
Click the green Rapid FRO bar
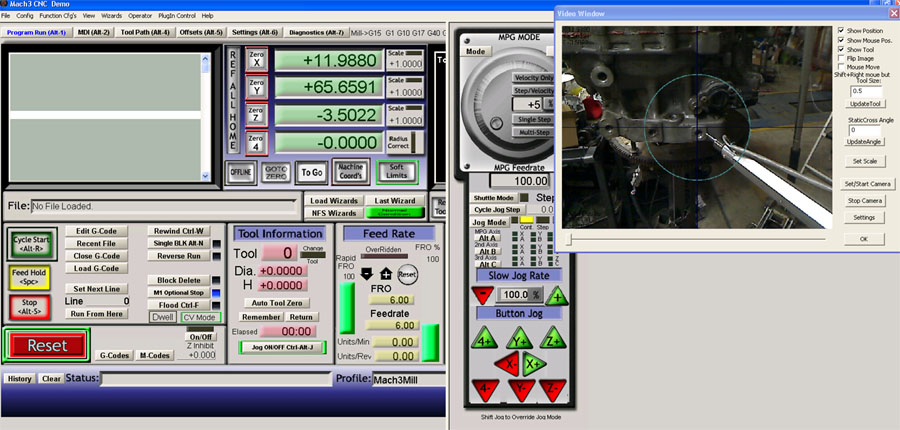click(347, 308)
